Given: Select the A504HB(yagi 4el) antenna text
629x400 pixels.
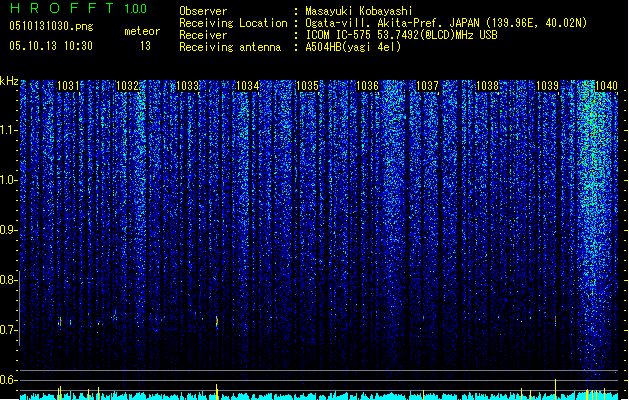Looking at the screenshot, I should [353, 47].
